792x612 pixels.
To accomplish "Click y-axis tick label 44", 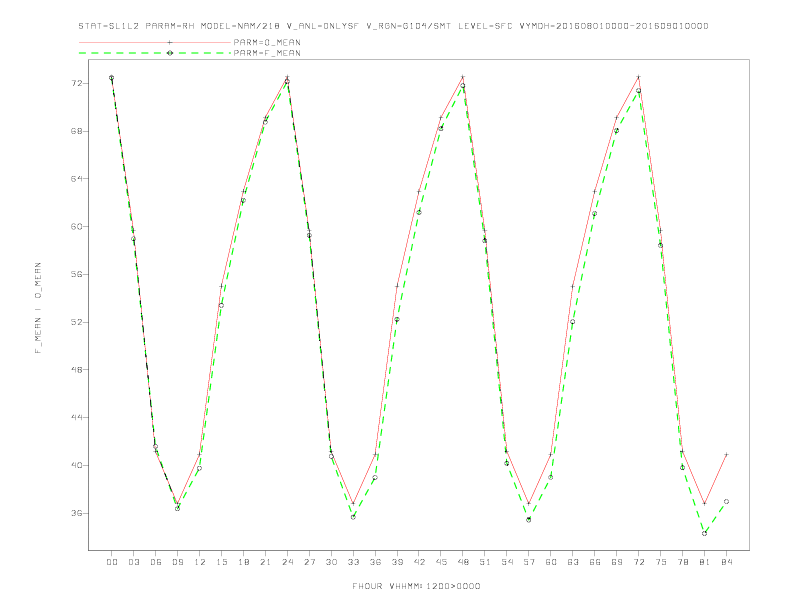I will [x=76, y=418].
